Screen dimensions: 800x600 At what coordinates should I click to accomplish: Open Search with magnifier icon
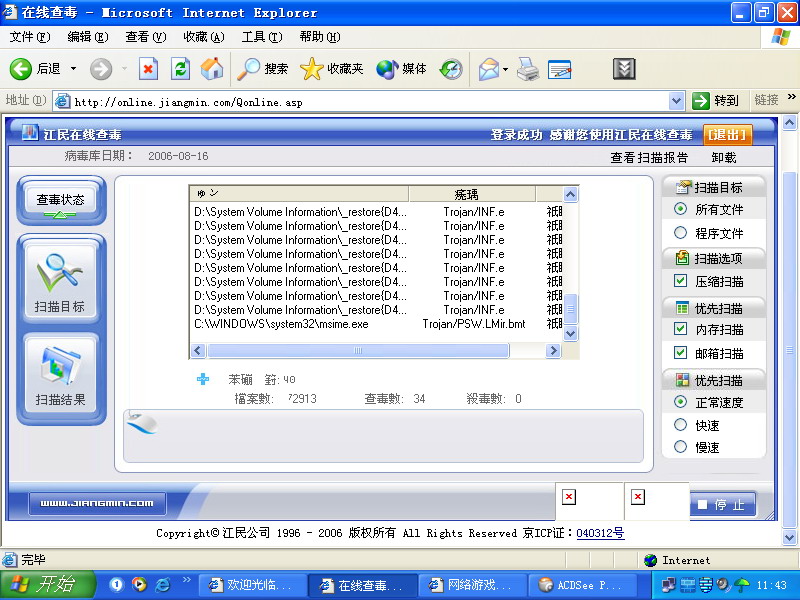pos(249,69)
